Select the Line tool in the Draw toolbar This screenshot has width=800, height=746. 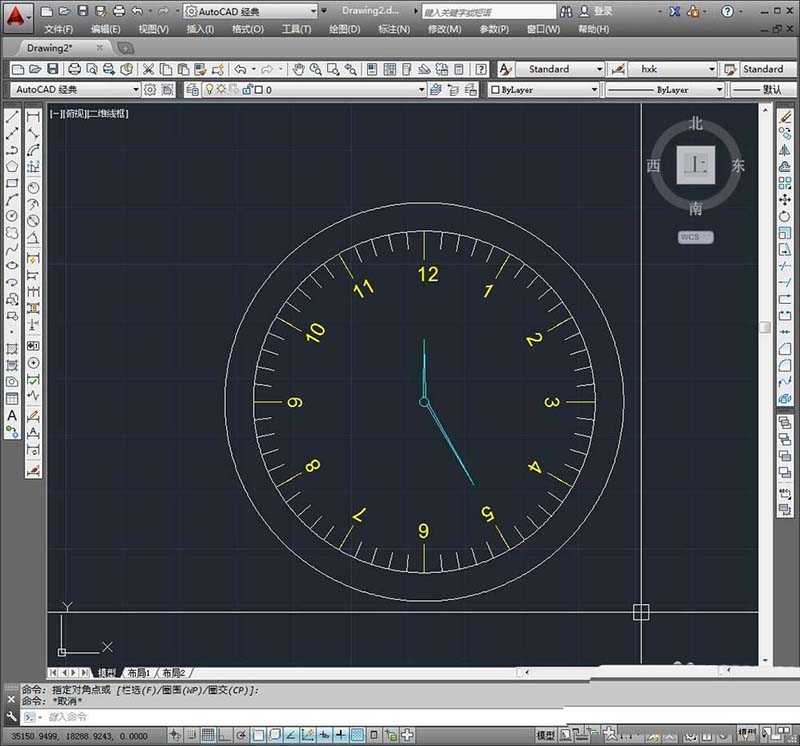13,115
